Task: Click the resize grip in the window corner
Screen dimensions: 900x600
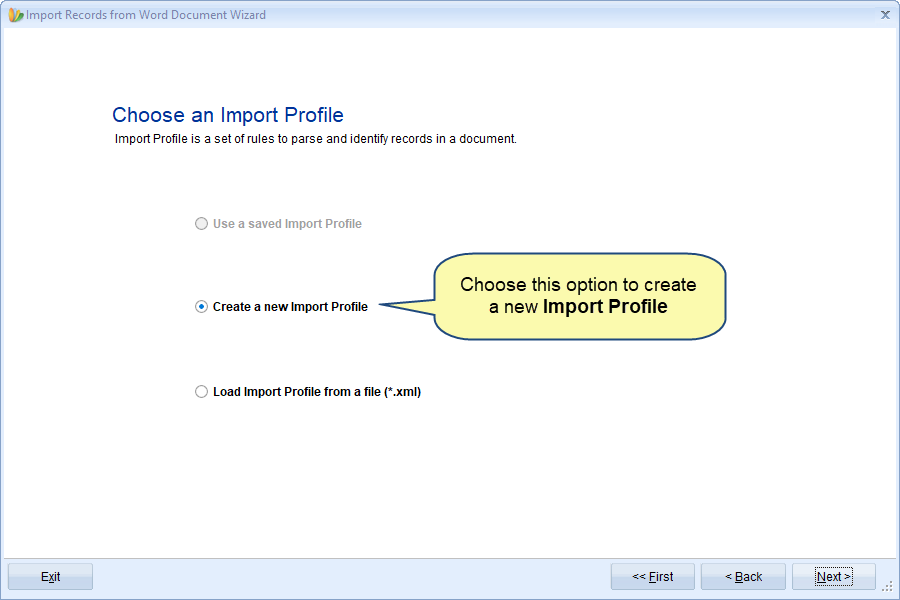Action: tap(887, 586)
